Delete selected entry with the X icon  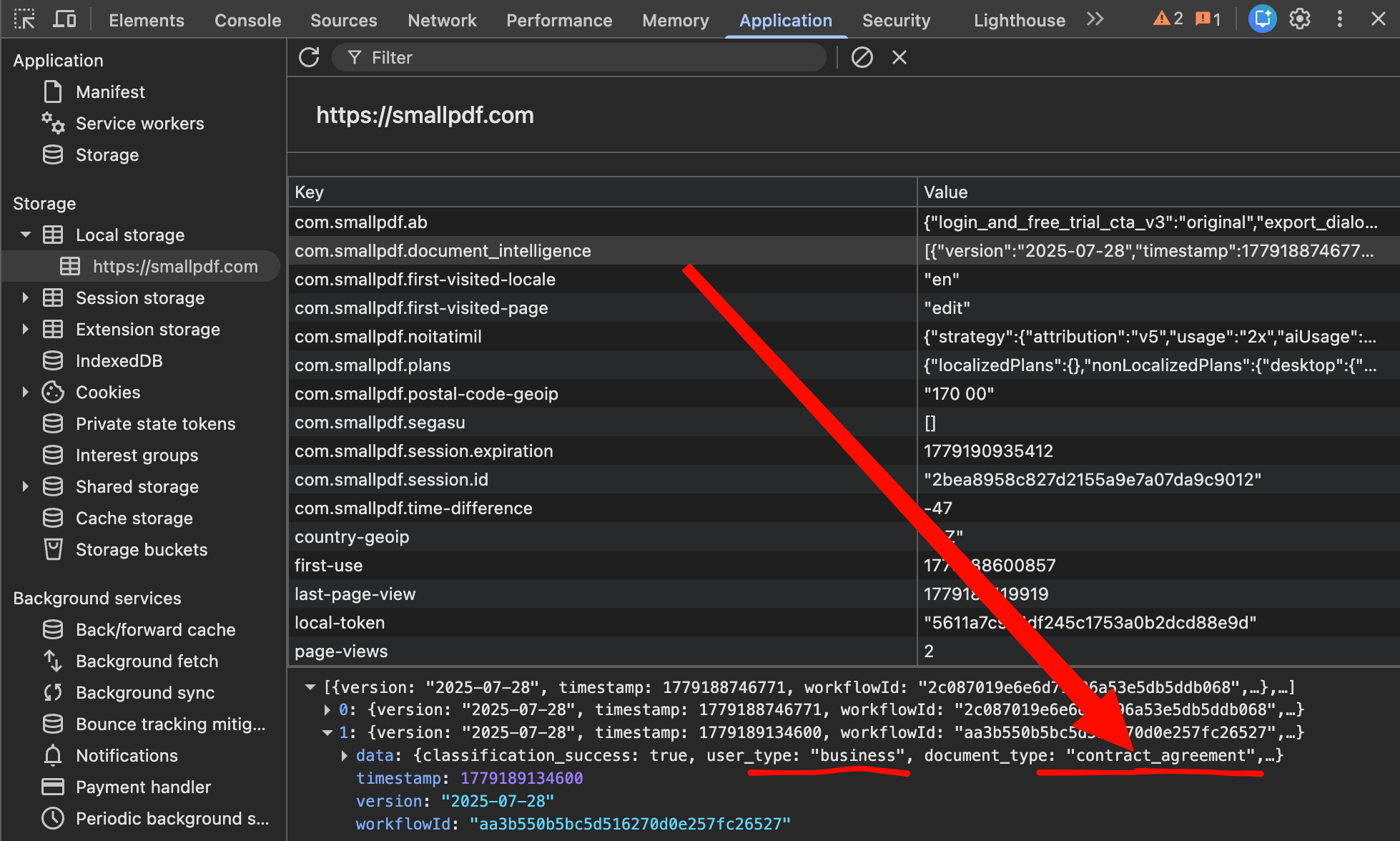tap(899, 57)
